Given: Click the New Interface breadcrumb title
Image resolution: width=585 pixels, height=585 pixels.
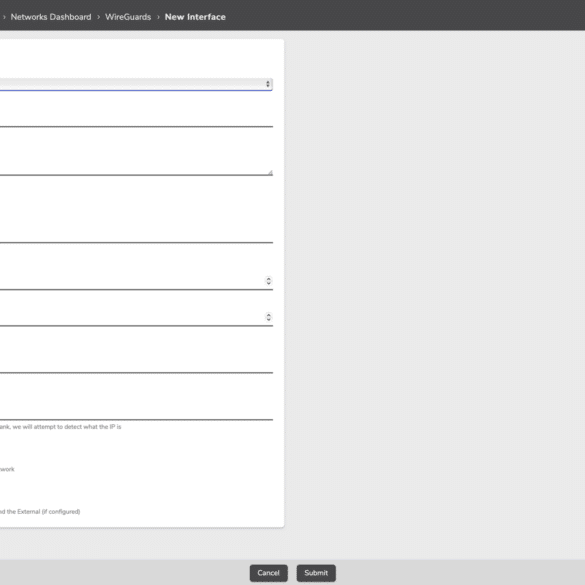Looking at the screenshot, I should pos(195,17).
